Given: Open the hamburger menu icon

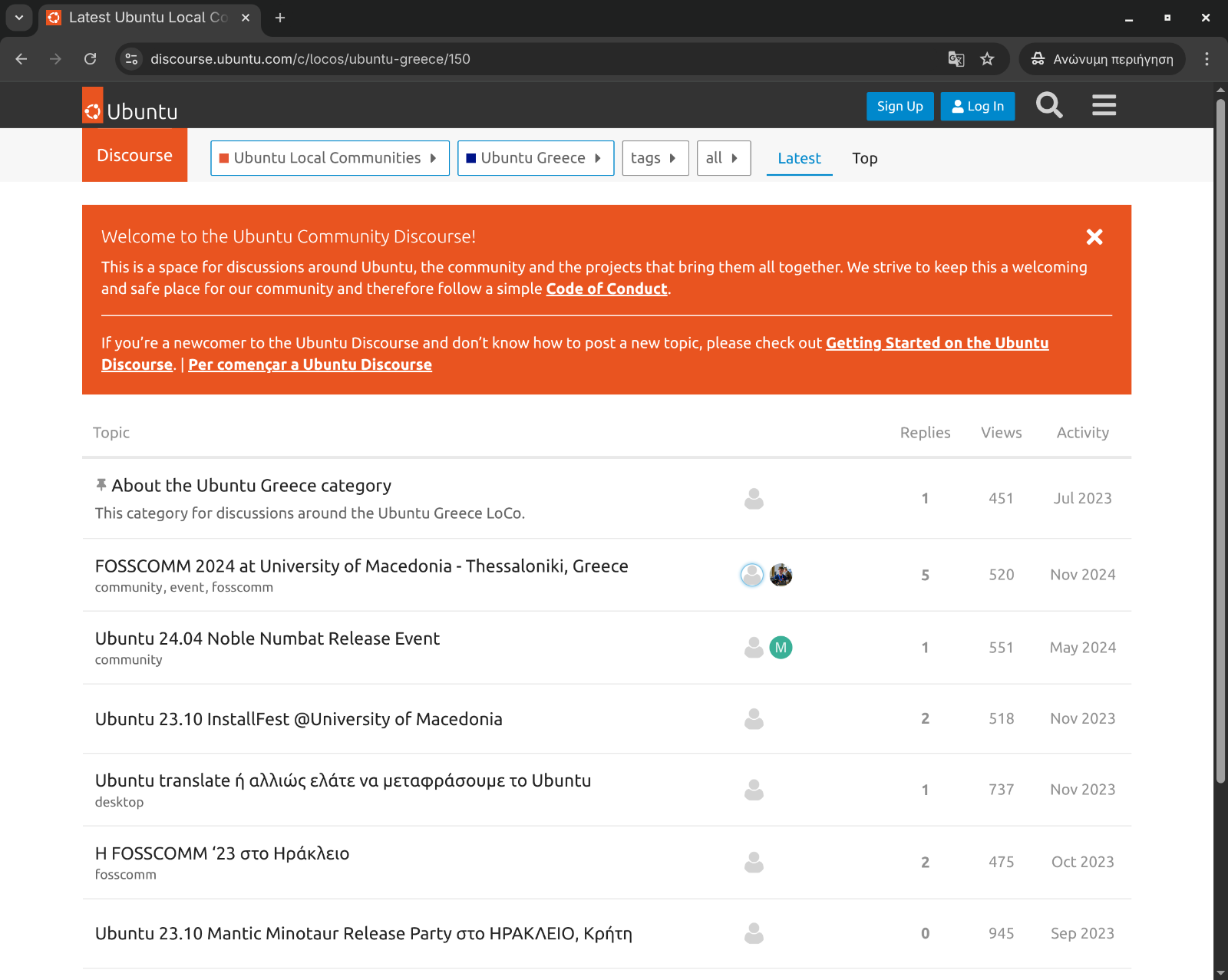Looking at the screenshot, I should 1104,105.
